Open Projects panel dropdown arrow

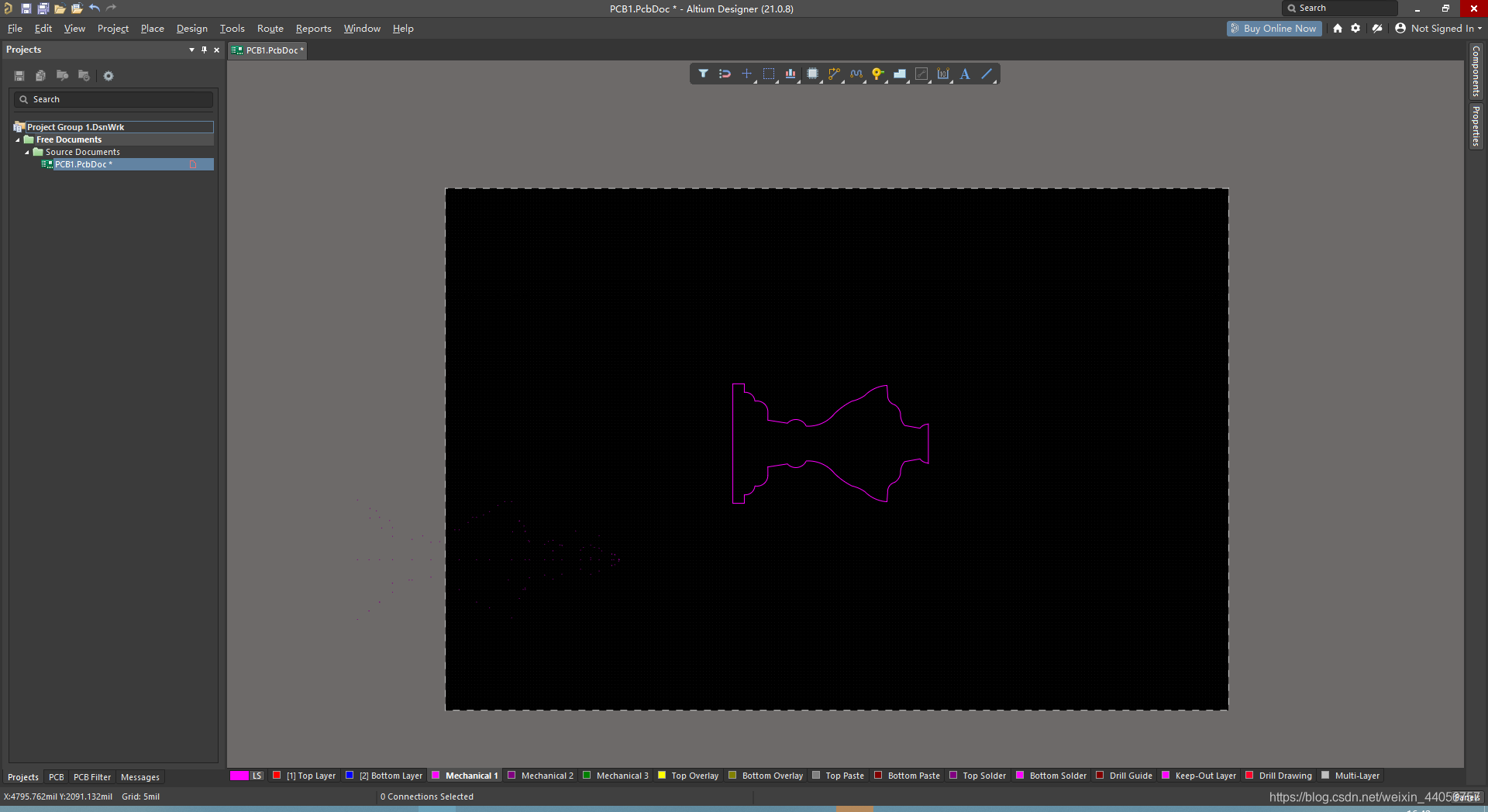[x=191, y=50]
